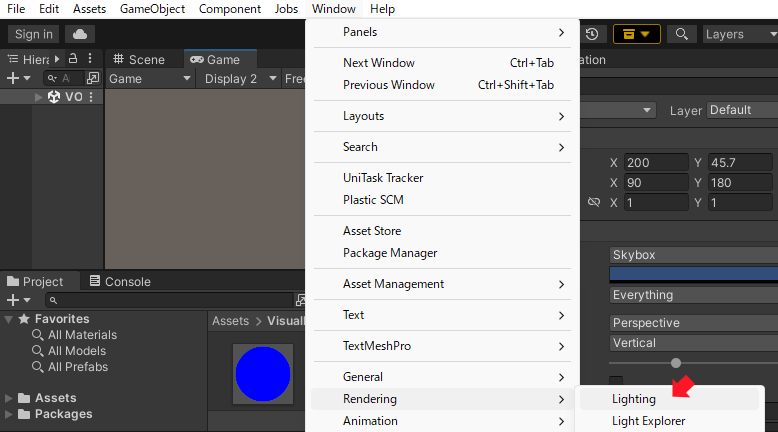Click the Assets folder icon in tree
Image resolution: width=778 pixels, height=432 pixels.
pos(24,398)
